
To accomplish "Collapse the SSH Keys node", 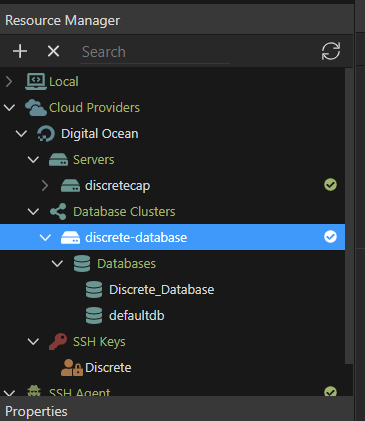I will click(33, 342).
